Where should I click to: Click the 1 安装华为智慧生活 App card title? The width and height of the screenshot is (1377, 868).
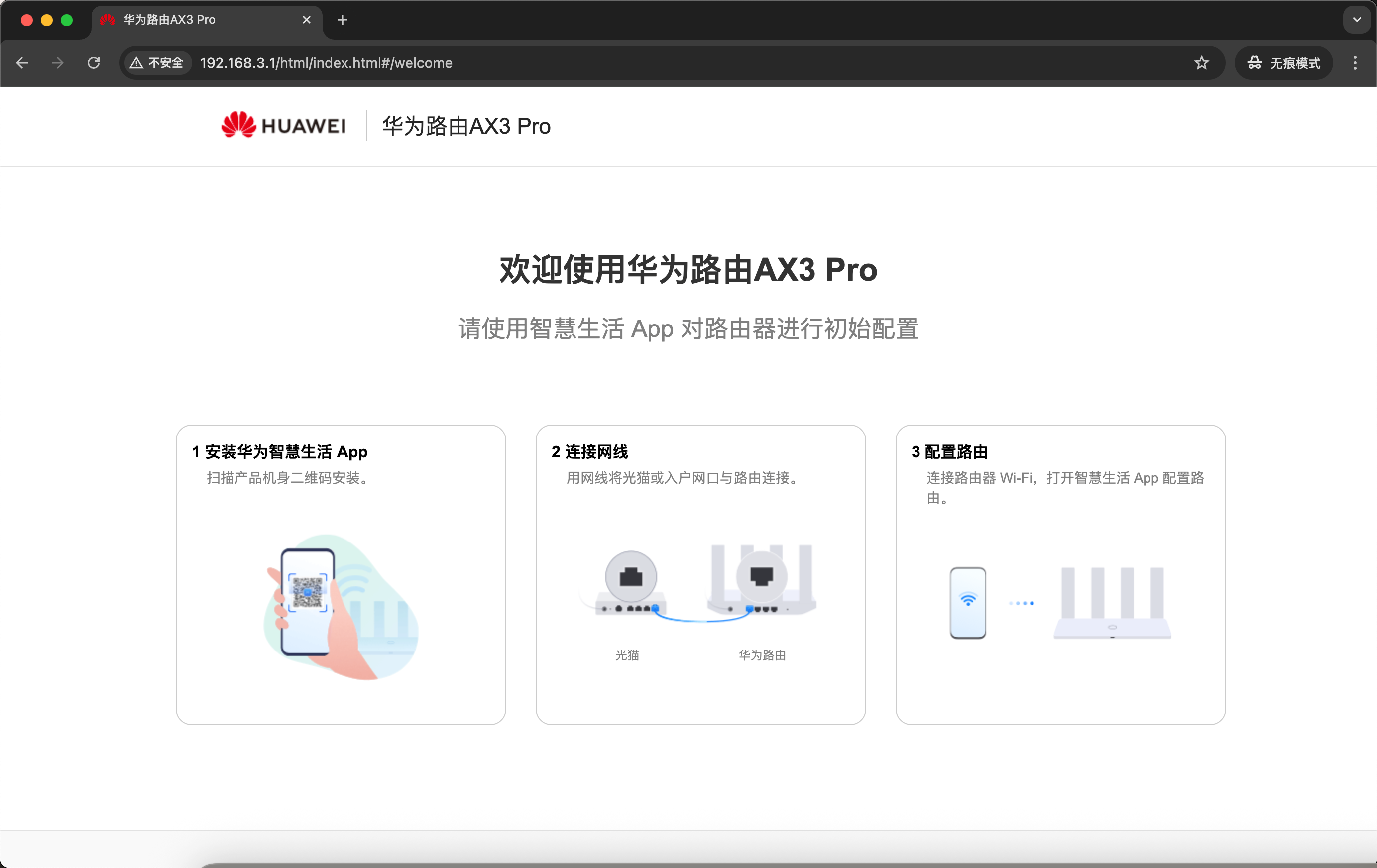280,452
